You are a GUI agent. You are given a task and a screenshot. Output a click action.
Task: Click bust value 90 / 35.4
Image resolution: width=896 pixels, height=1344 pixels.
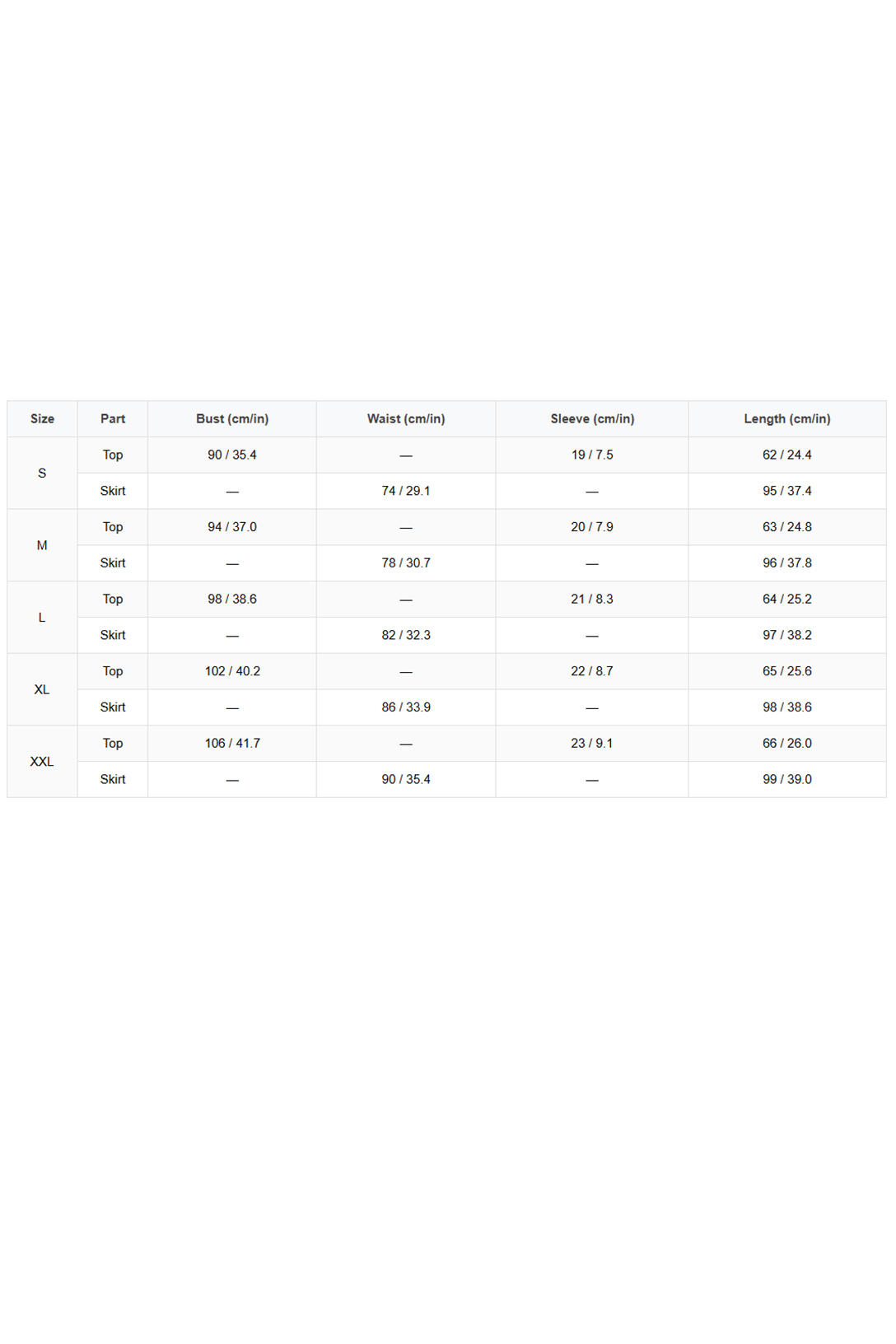(232, 455)
